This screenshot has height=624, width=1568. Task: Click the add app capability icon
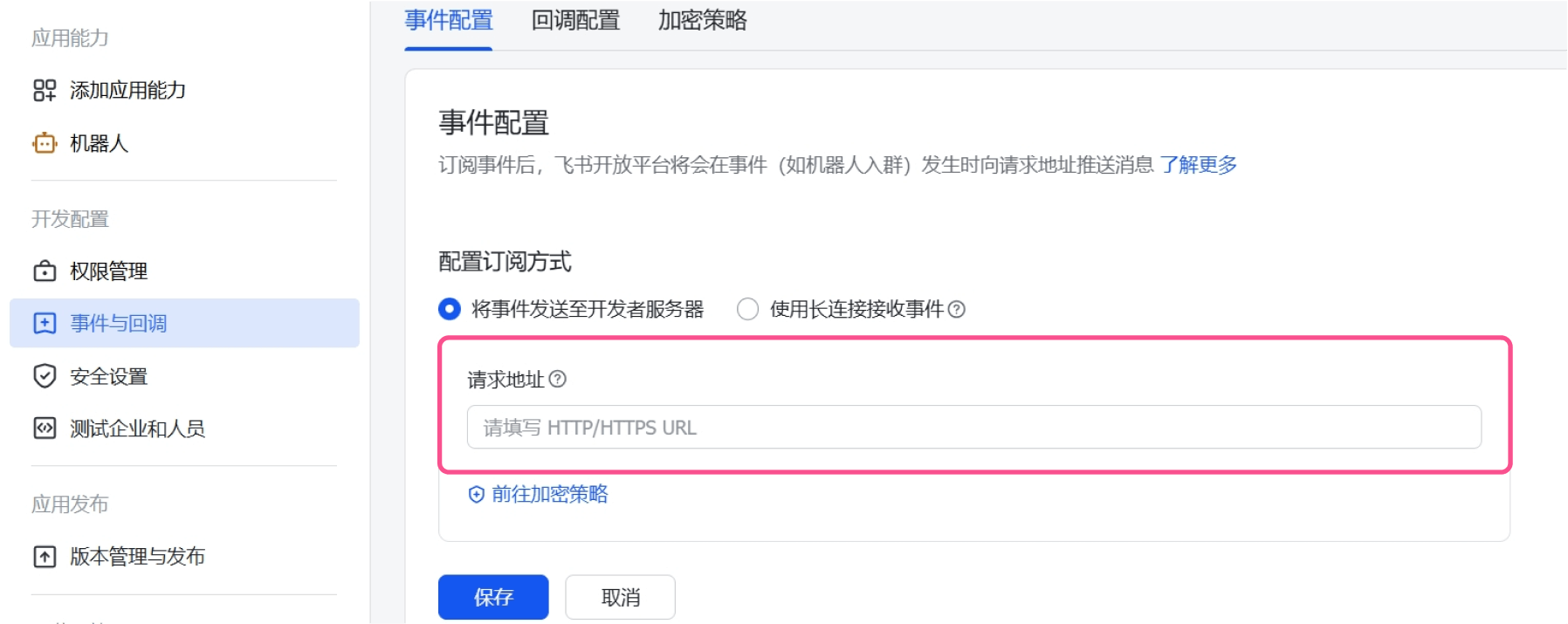pos(45,90)
